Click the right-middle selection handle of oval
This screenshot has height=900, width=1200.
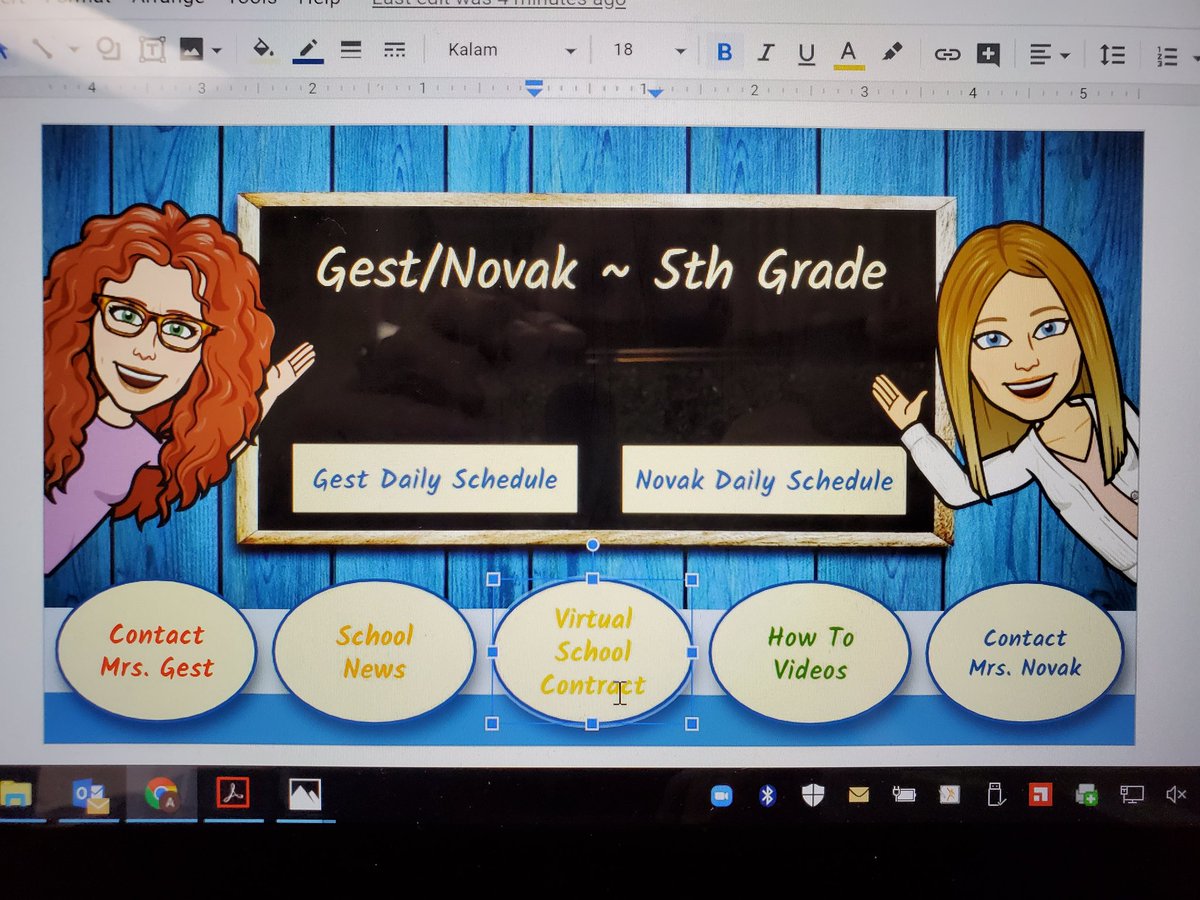tap(692, 651)
